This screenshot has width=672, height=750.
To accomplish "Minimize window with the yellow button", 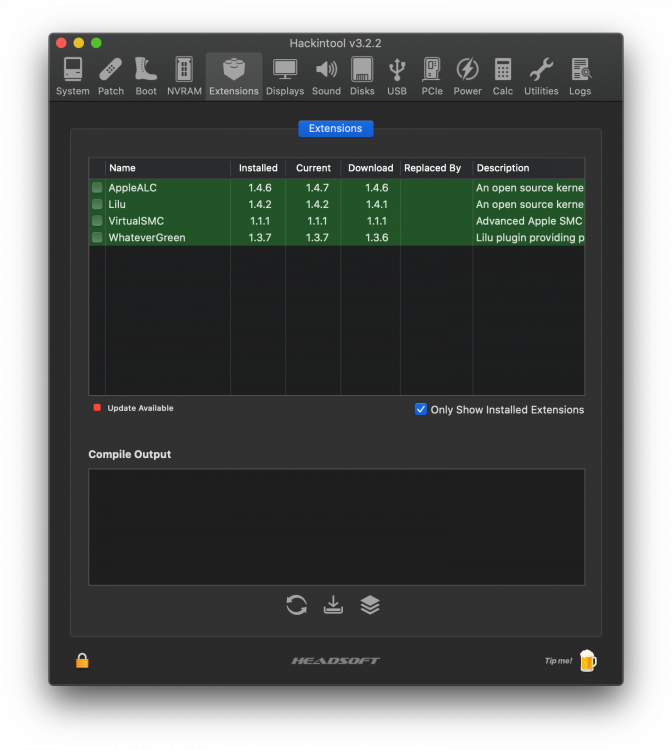I will pyautogui.click(x=79, y=43).
